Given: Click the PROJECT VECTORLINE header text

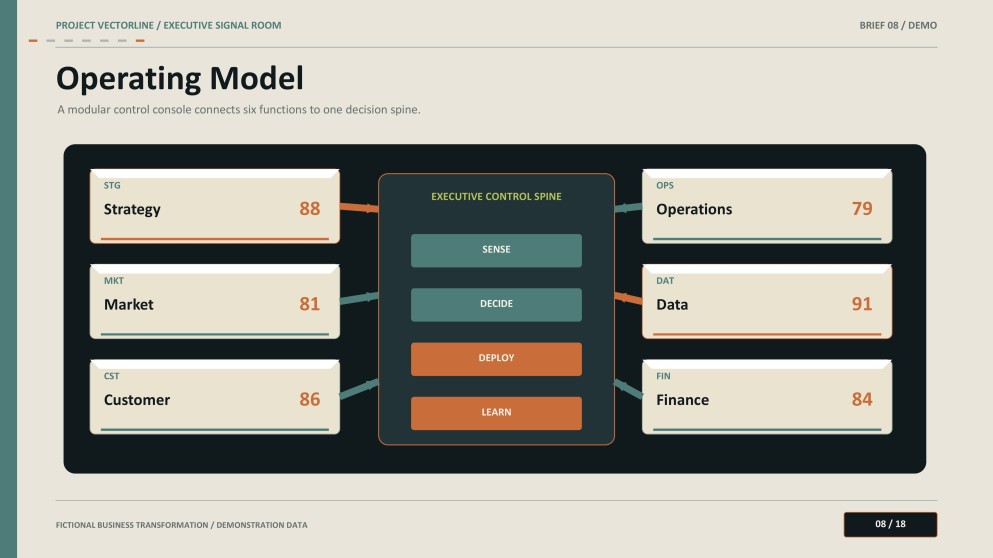Looking at the screenshot, I should (168, 25).
